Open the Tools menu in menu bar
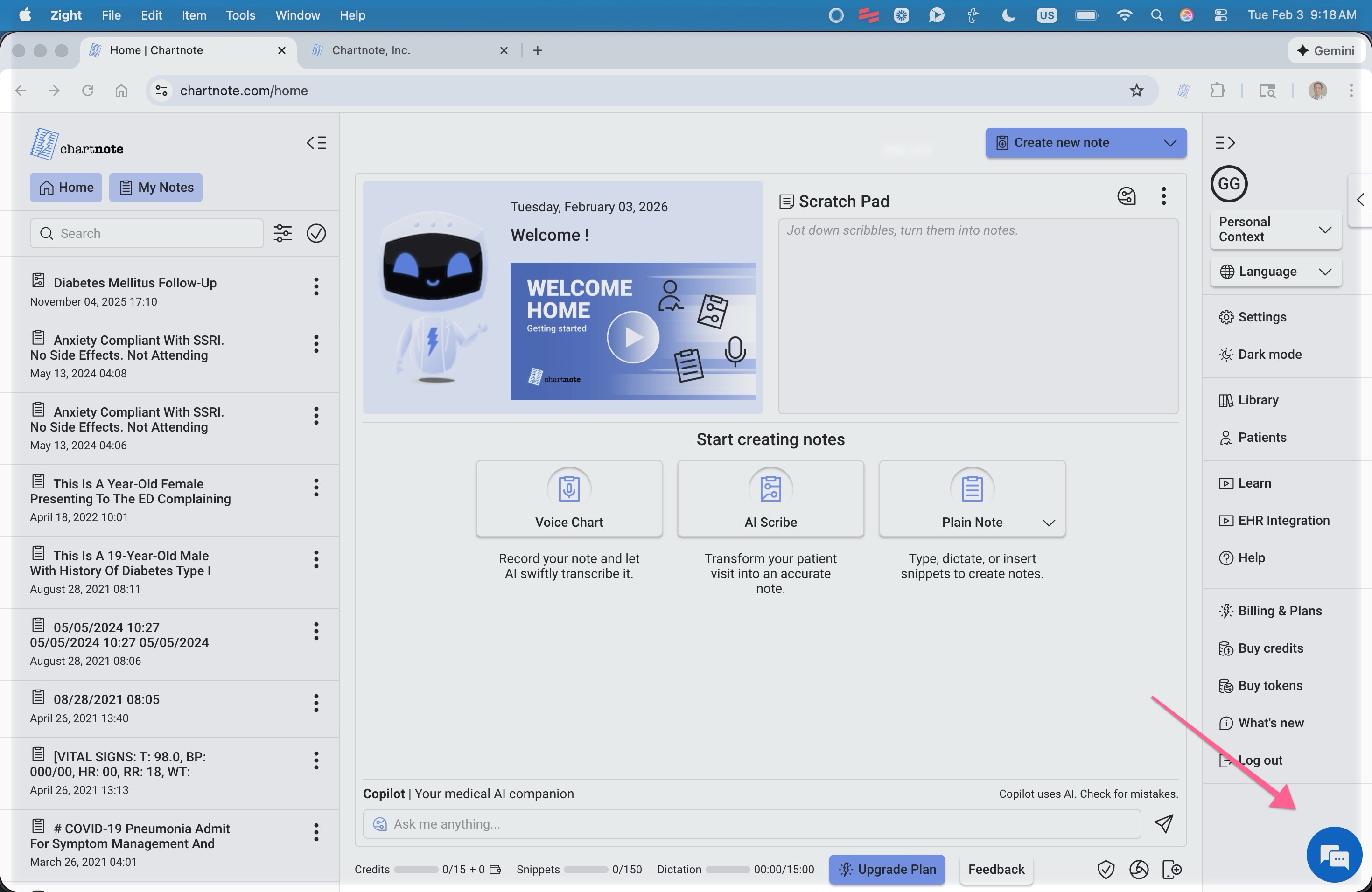Screen dimensions: 1372x892 [240, 15]
